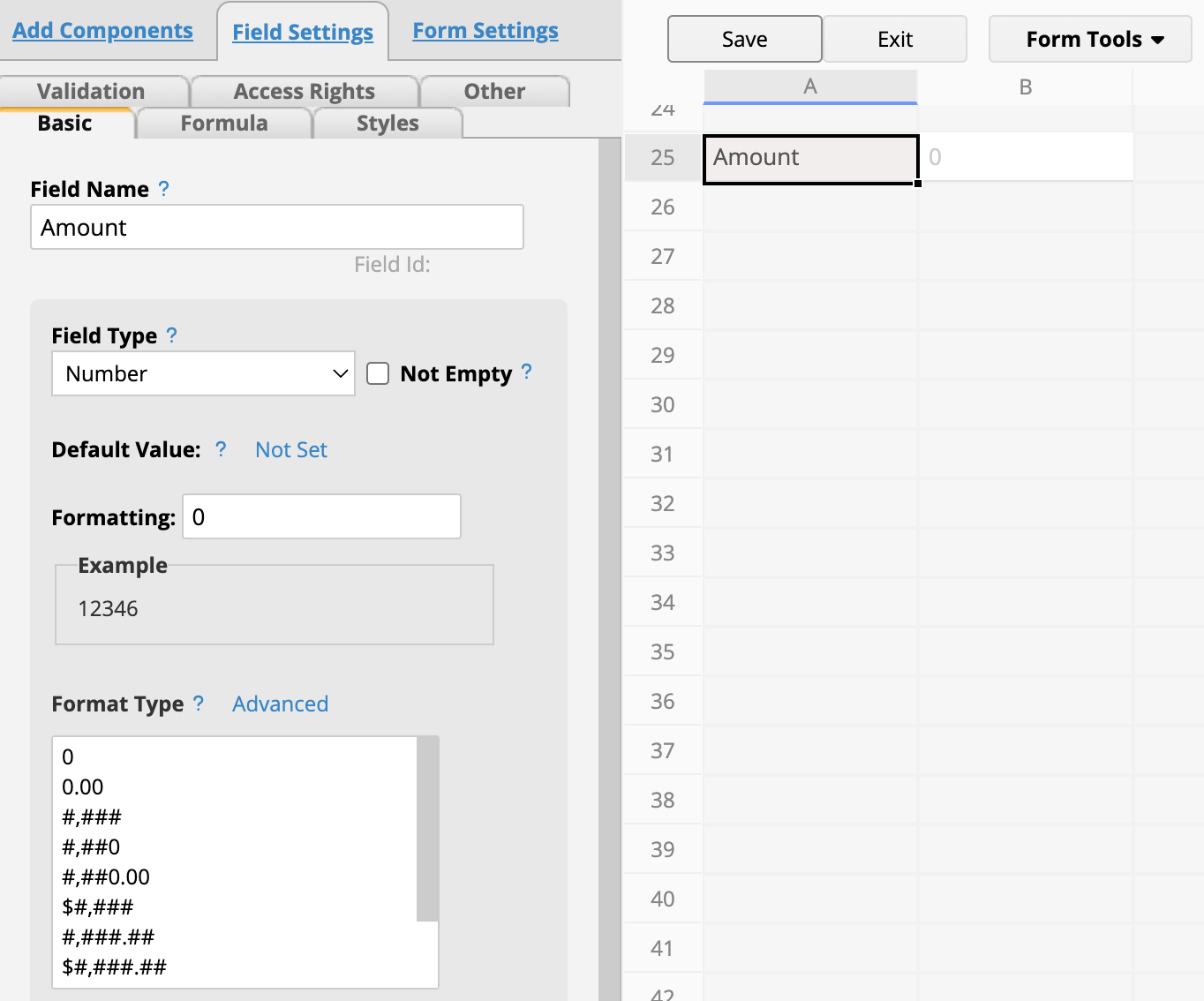
Task: Click the Format Type list scrollbar
Action: (x=427, y=830)
